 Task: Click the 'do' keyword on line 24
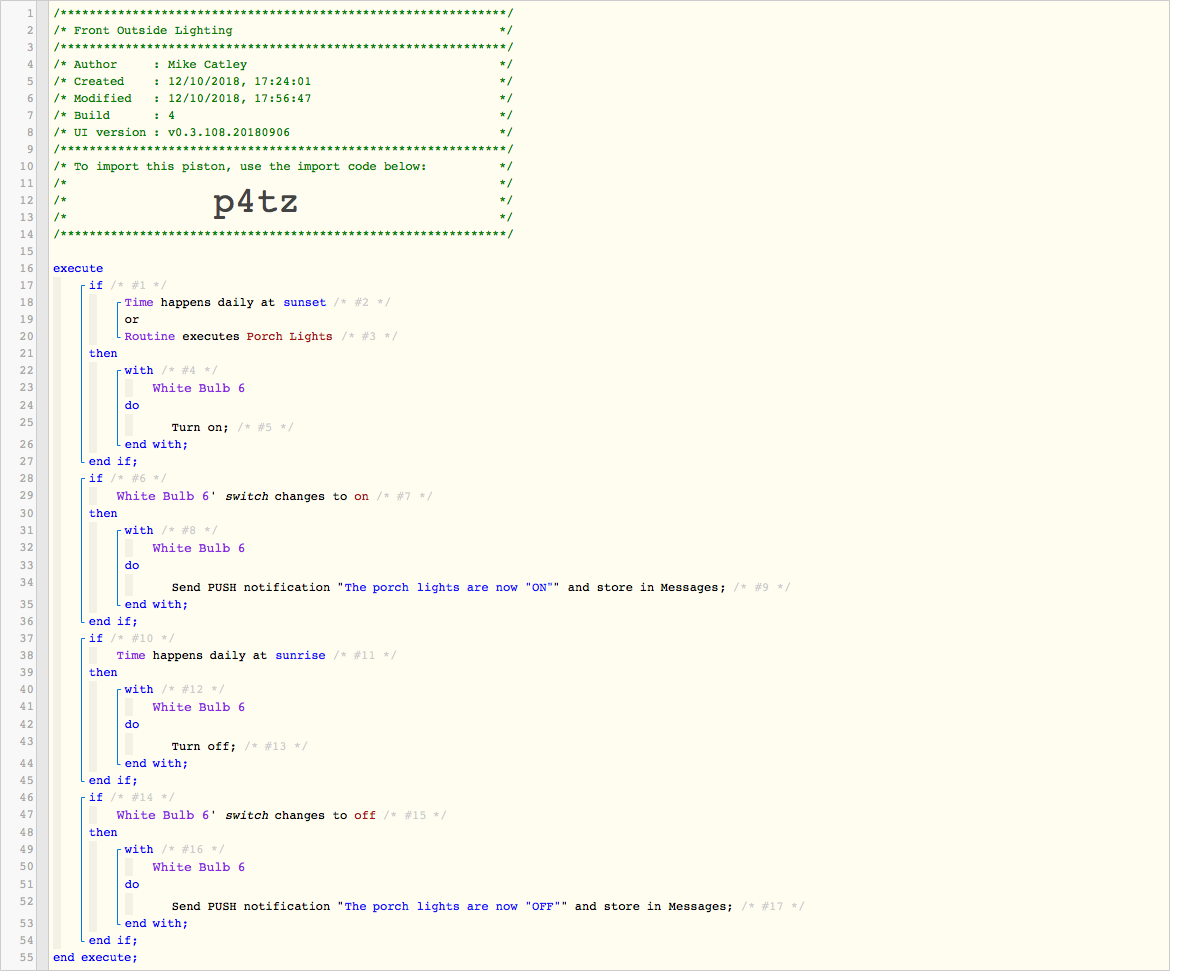131,405
